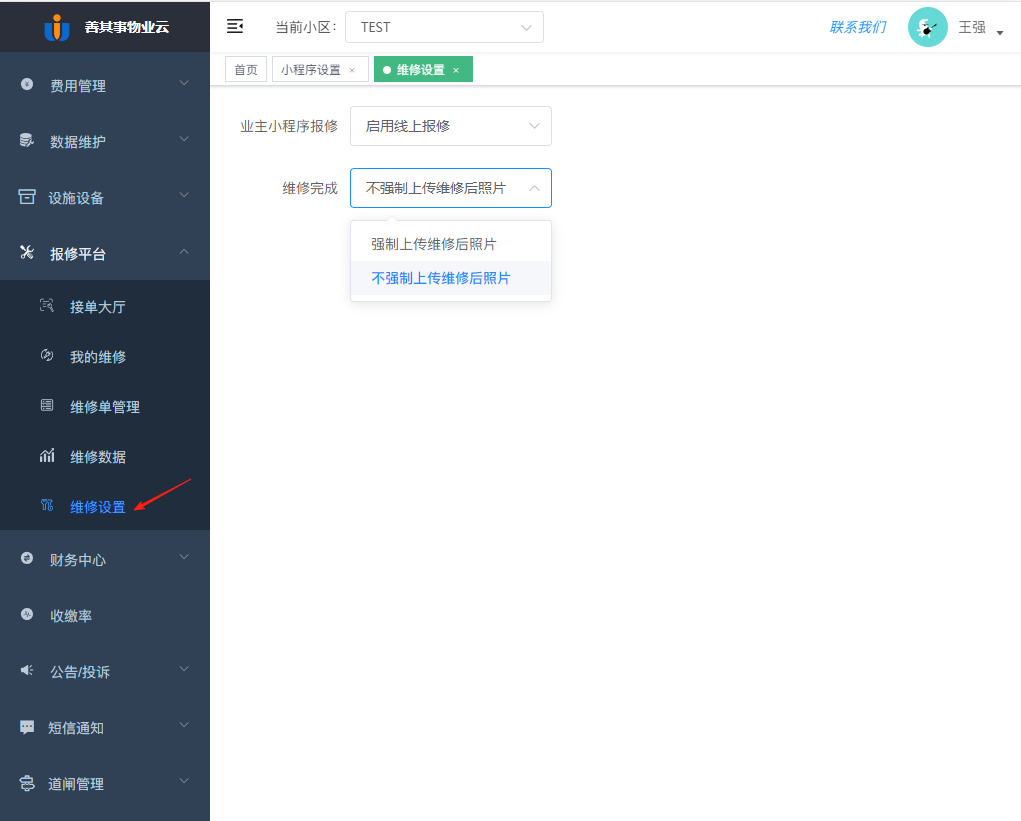Image resolution: width=1021 pixels, height=821 pixels.
Task: Open 接单大厅 from the sidebar
Action: point(97,307)
